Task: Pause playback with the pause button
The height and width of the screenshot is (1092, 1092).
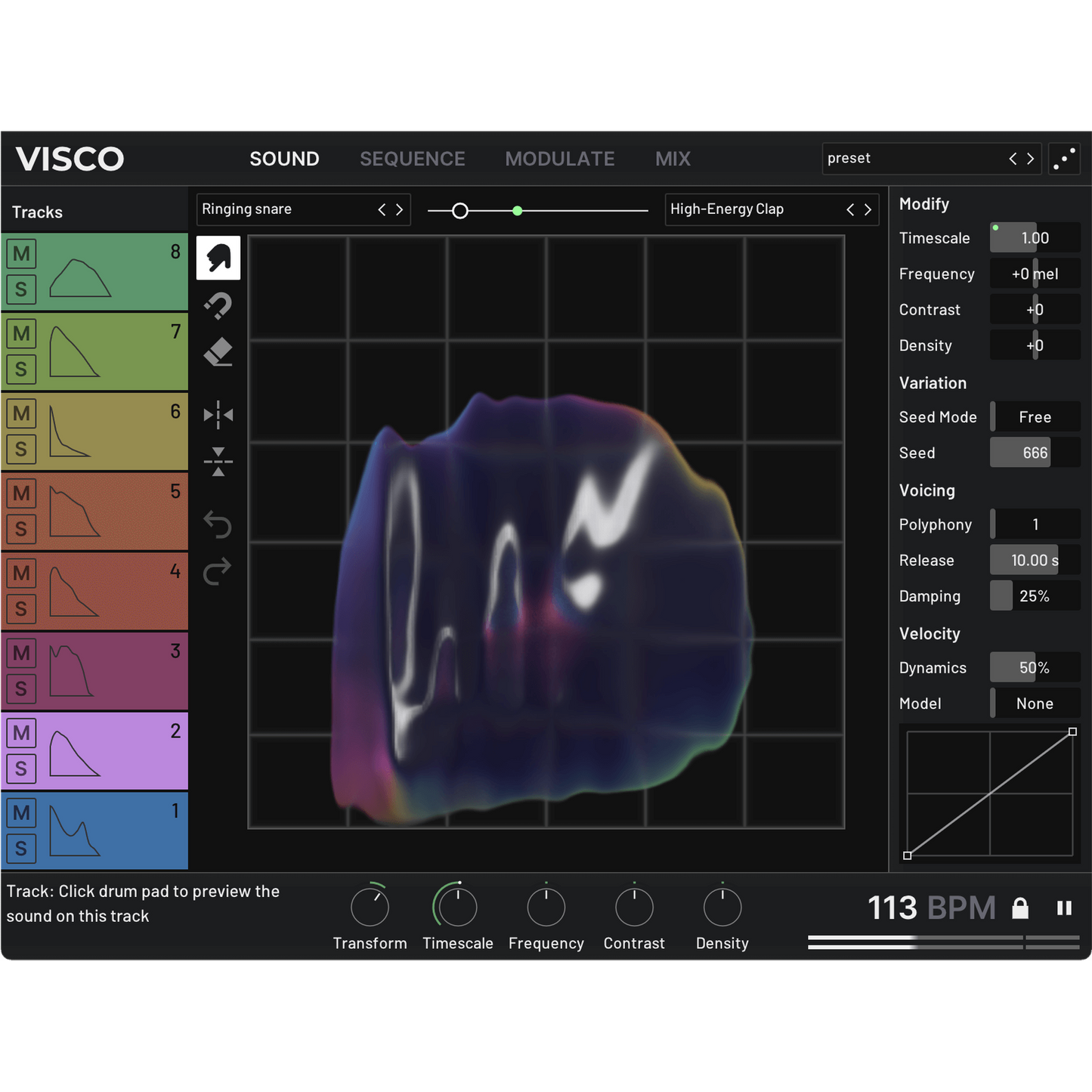Action: [1064, 908]
